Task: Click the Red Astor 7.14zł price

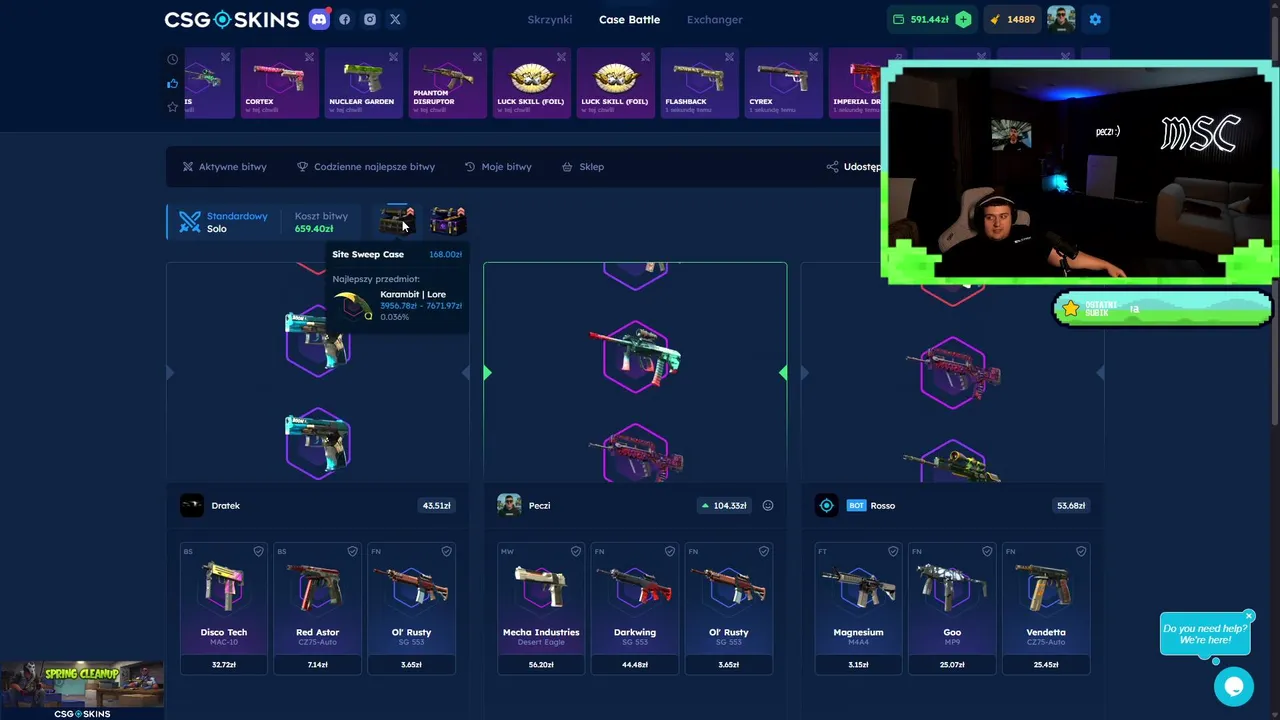Action: [317, 664]
